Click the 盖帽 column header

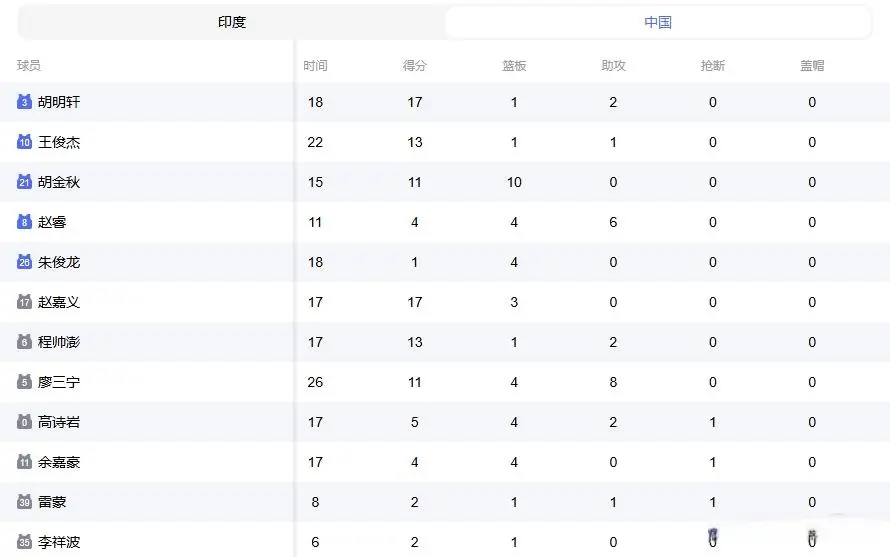pos(812,66)
